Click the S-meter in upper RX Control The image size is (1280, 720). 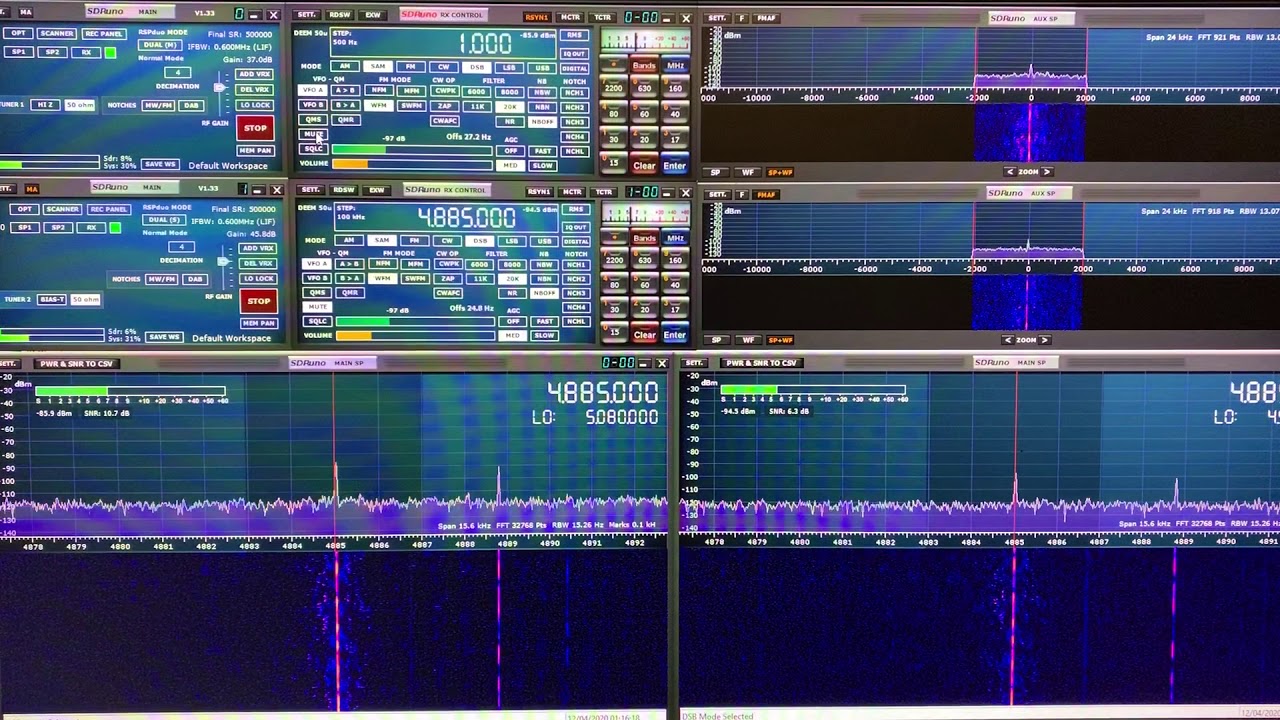tap(645, 41)
